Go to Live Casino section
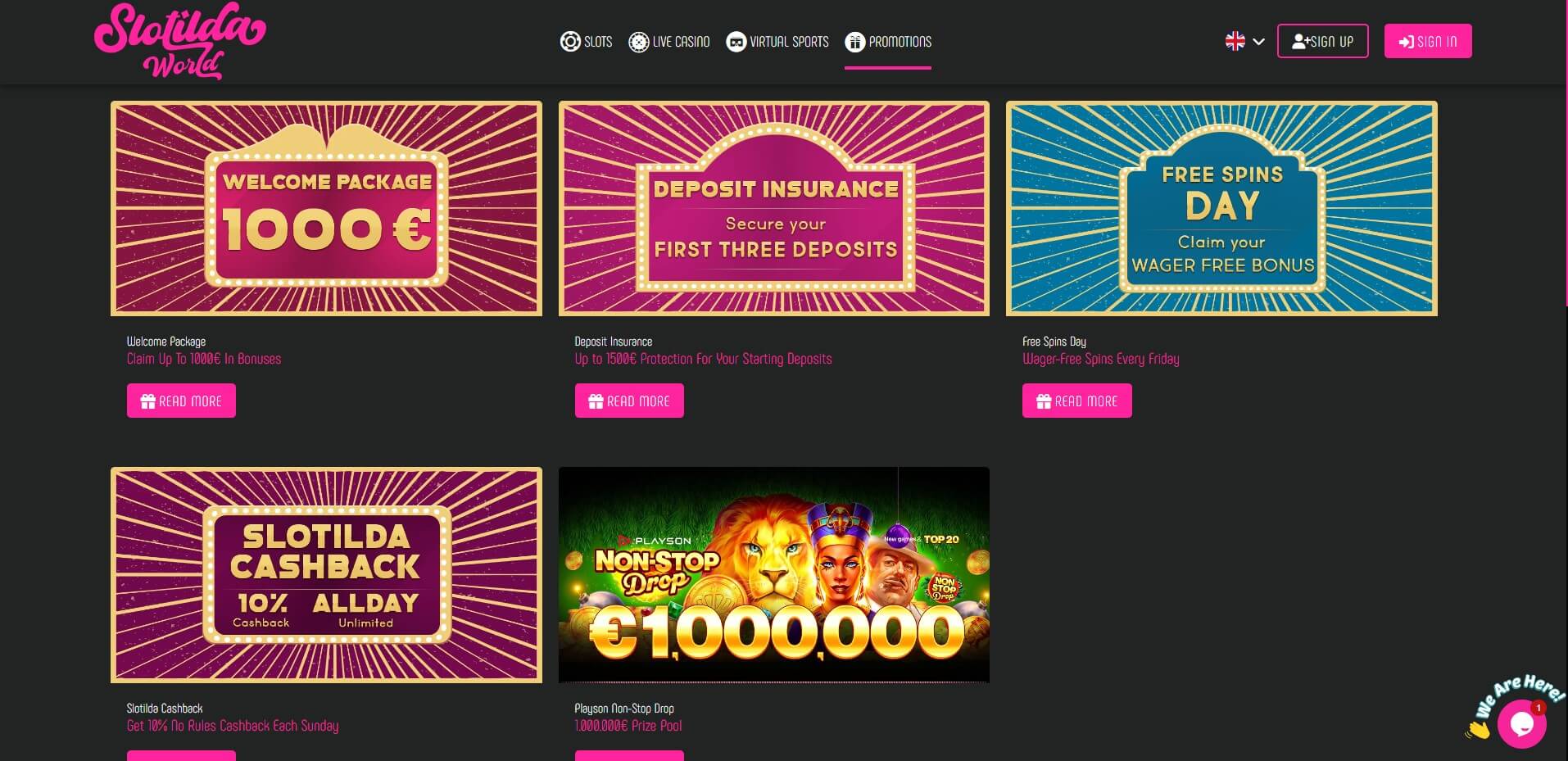Image resolution: width=1568 pixels, height=761 pixels. coord(668,42)
